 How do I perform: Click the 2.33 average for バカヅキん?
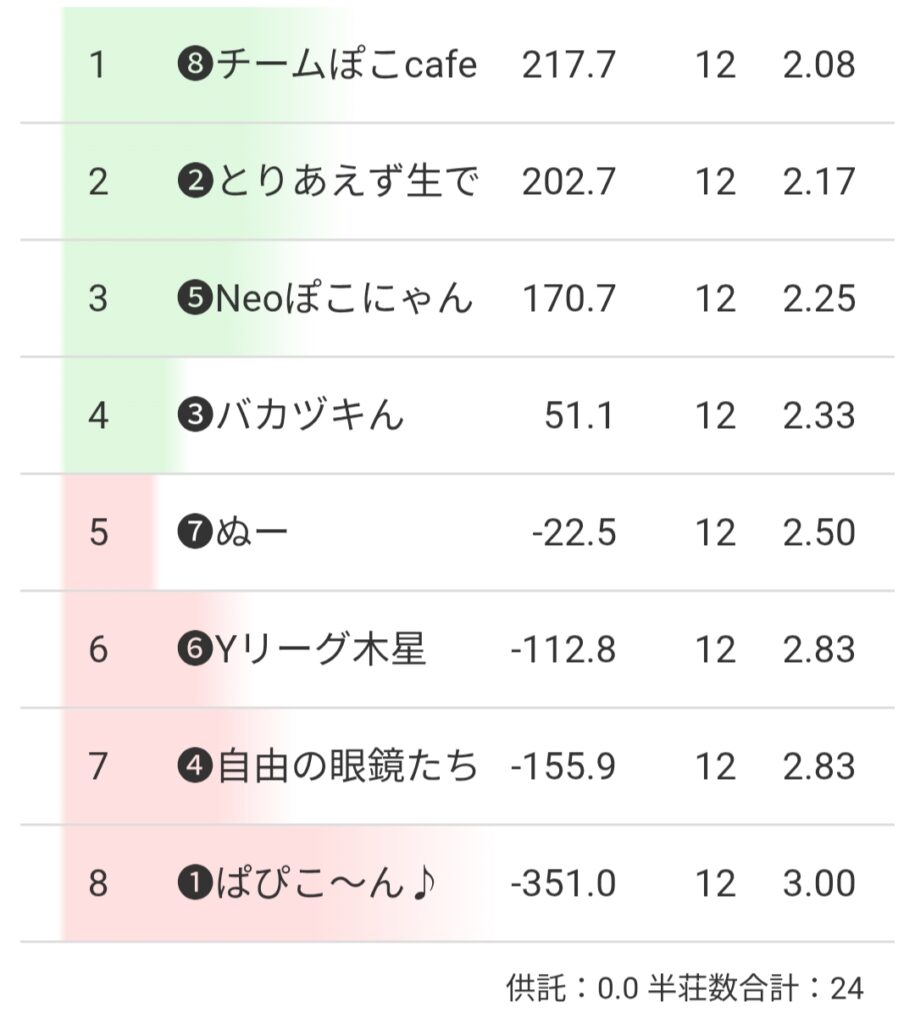click(x=819, y=415)
